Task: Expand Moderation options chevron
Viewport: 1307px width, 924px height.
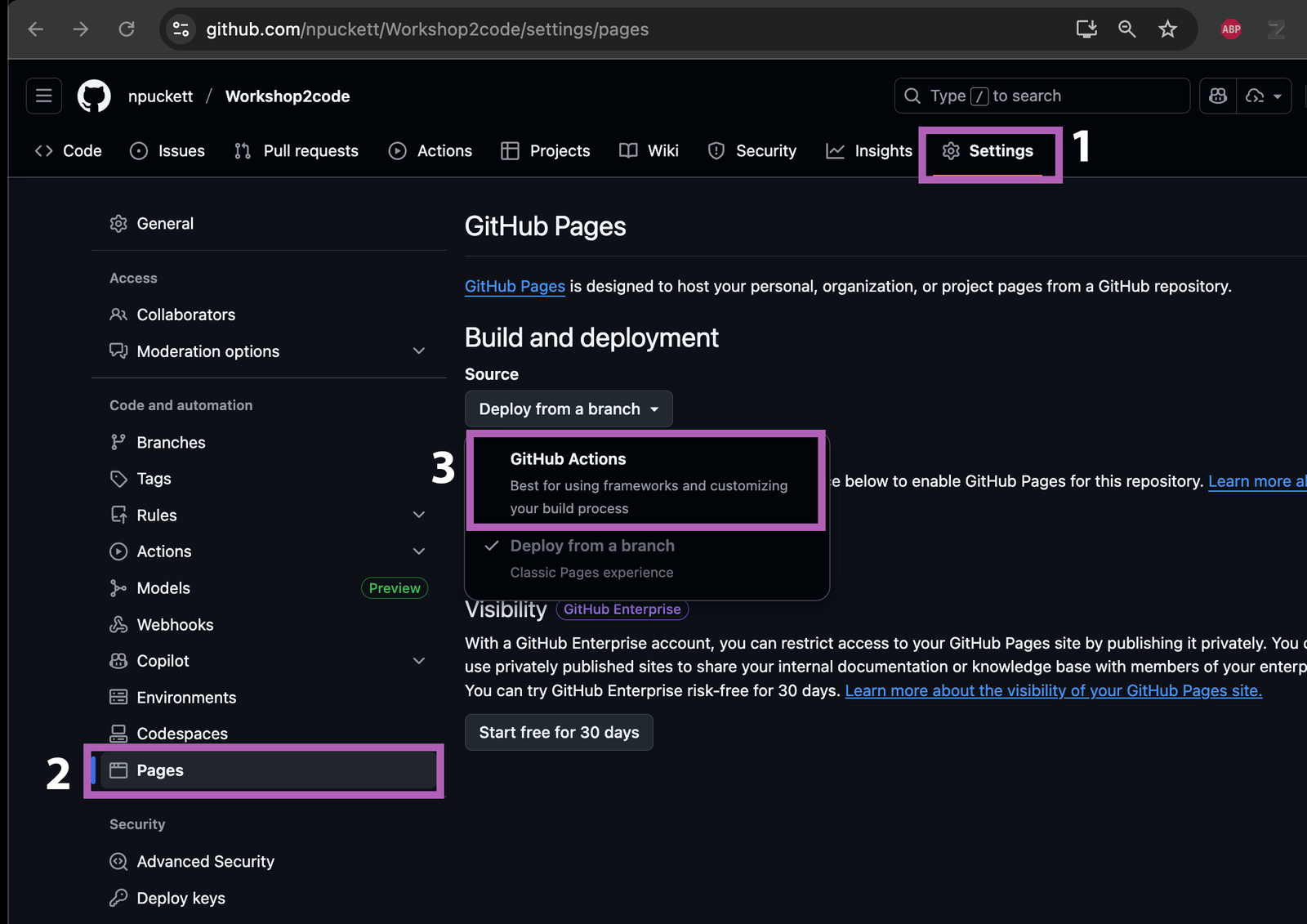Action: (x=419, y=351)
